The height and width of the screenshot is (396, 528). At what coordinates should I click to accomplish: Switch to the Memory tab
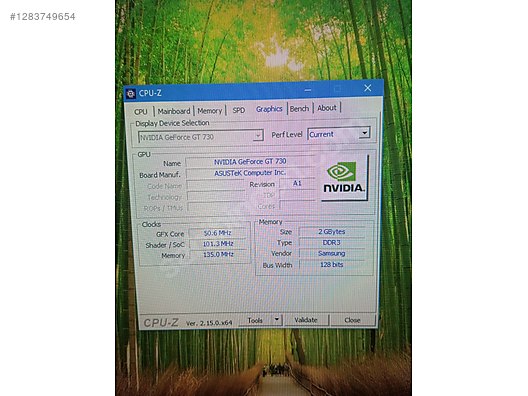pyautogui.click(x=209, y=111)
